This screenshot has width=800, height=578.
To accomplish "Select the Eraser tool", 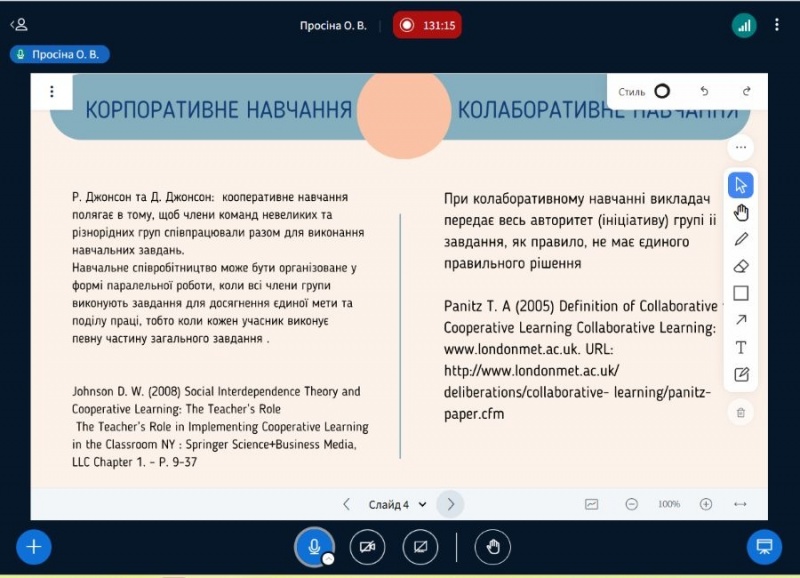I will 741,267.
